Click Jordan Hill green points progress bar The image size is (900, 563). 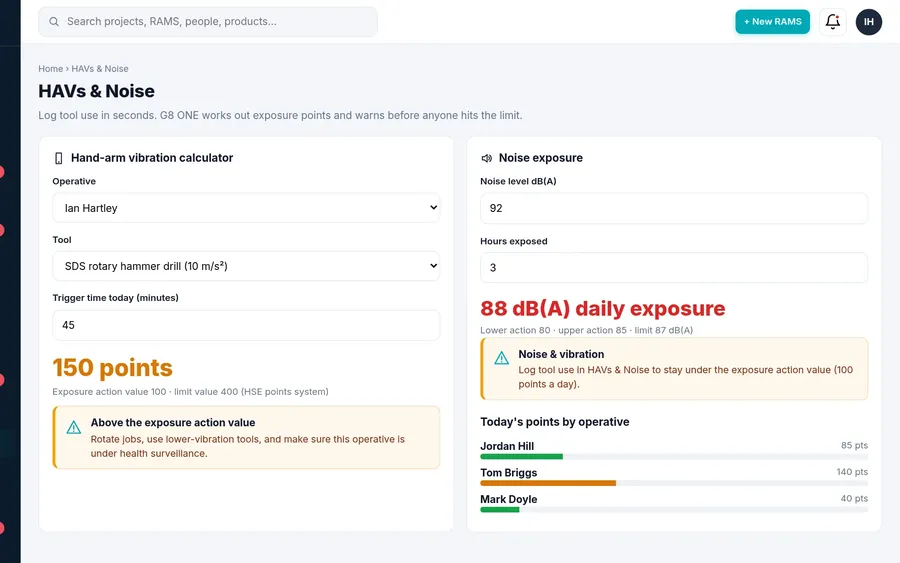coord(522,457)
